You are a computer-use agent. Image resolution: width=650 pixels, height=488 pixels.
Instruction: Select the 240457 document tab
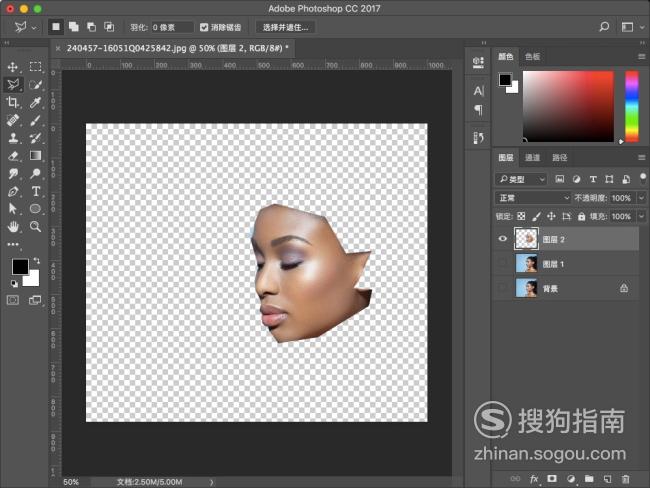point(175,48)
